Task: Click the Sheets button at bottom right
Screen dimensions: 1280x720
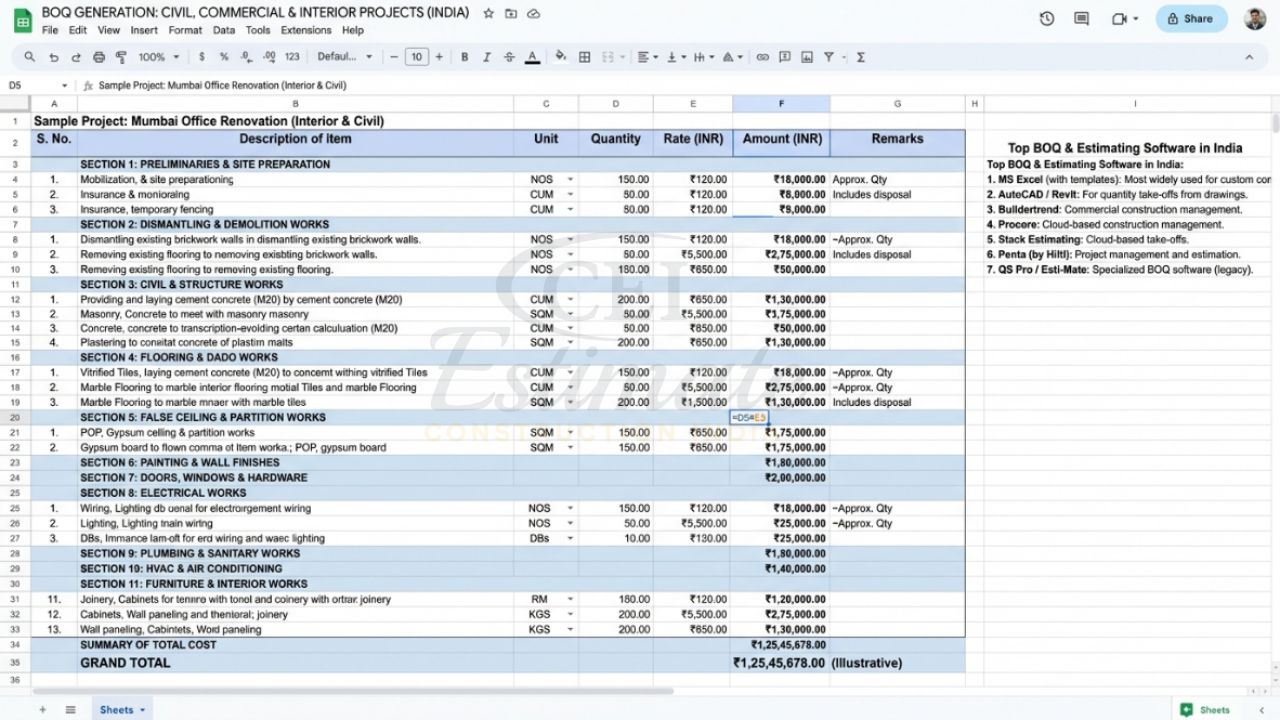Action: [x=1206, y=710]
